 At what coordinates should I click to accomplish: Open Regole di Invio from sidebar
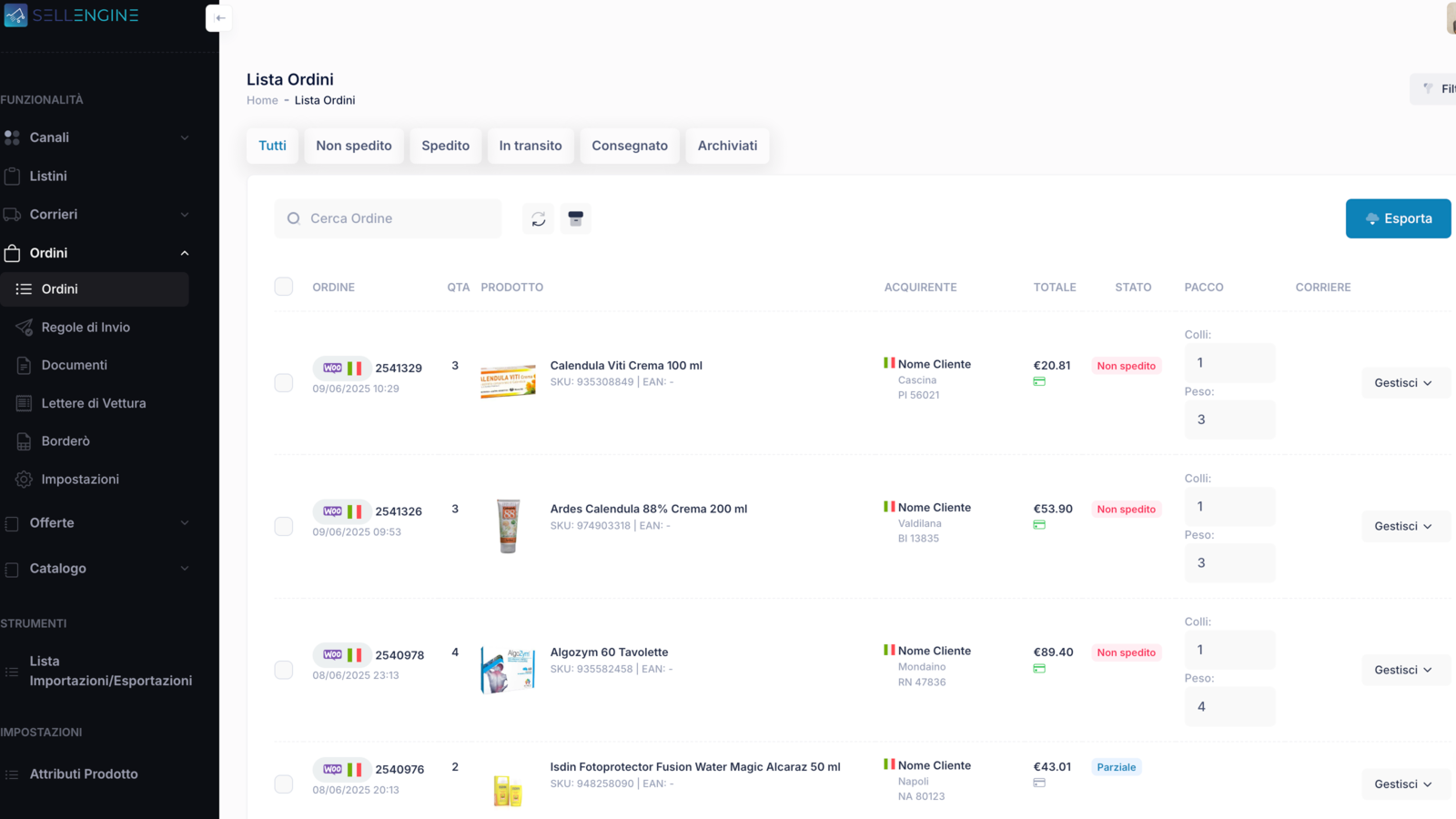(x=86, y=328)
